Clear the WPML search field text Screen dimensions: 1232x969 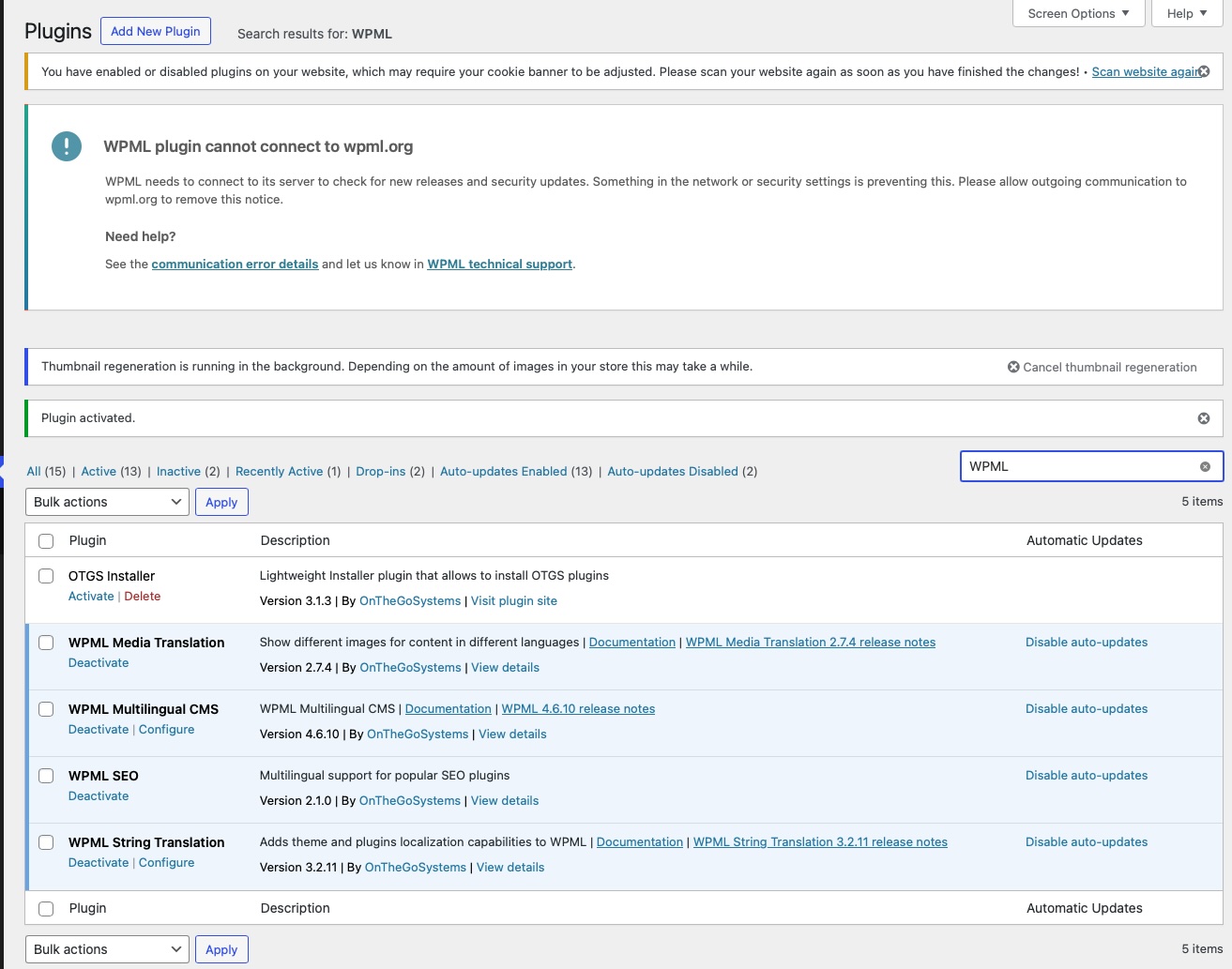point(1205,466)
